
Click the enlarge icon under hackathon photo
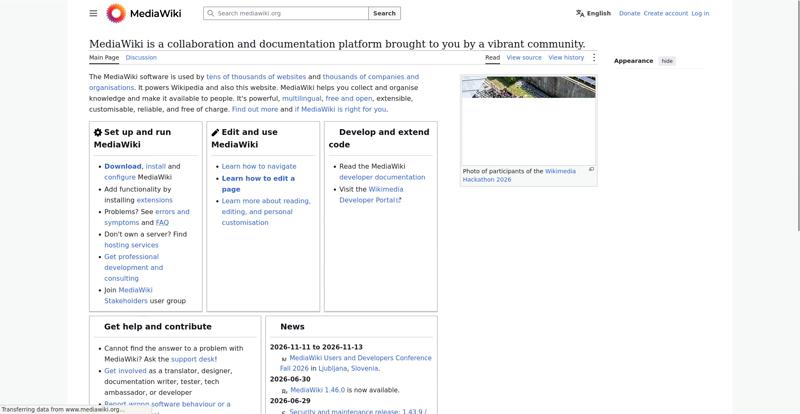tap(591, 169)
